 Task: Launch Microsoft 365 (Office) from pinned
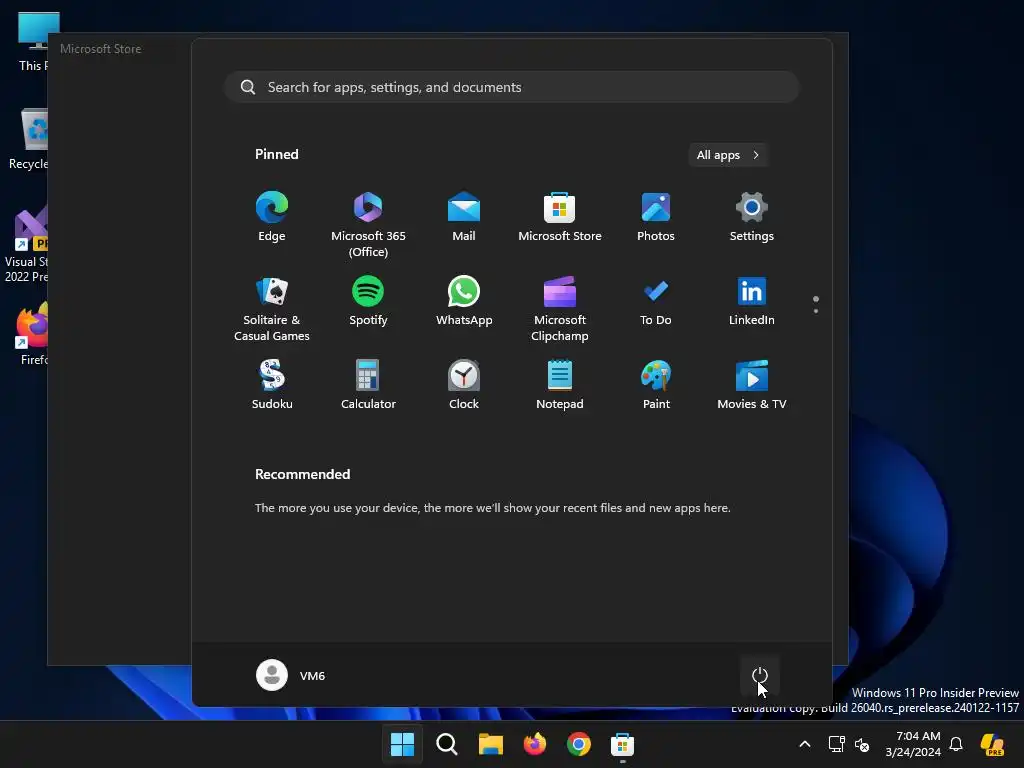[368, 224]
